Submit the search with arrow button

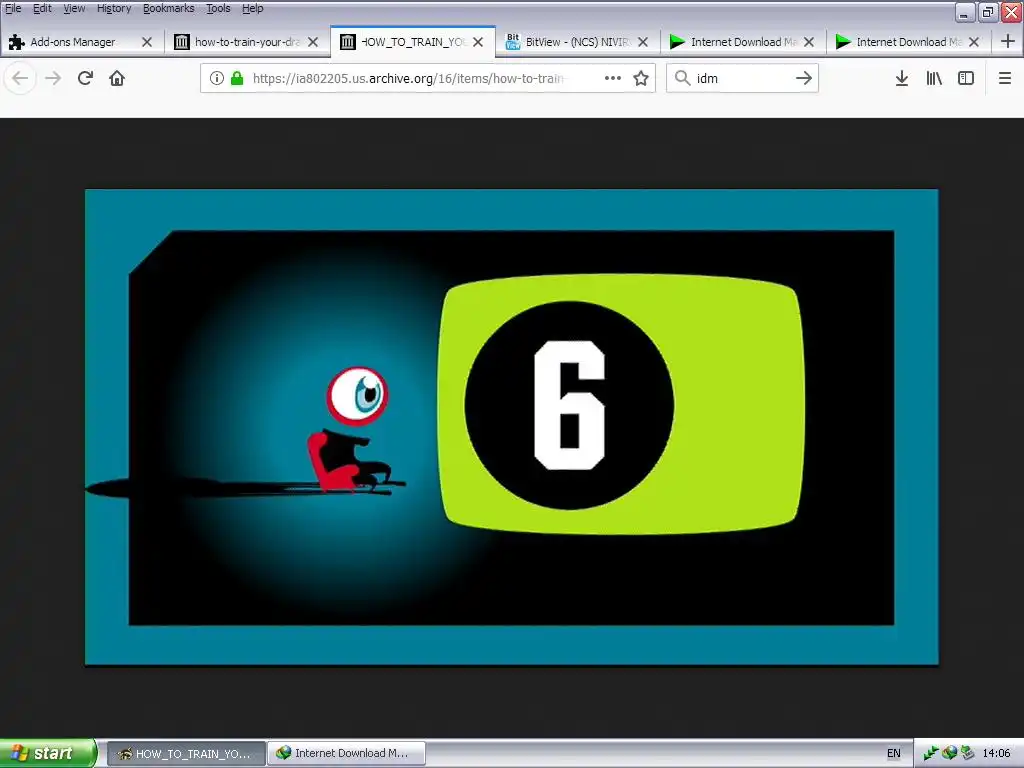[x=804, y=78]
